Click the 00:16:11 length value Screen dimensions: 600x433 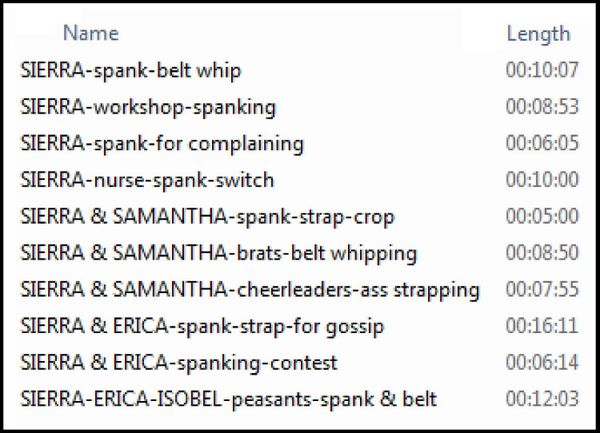point(542,326)
